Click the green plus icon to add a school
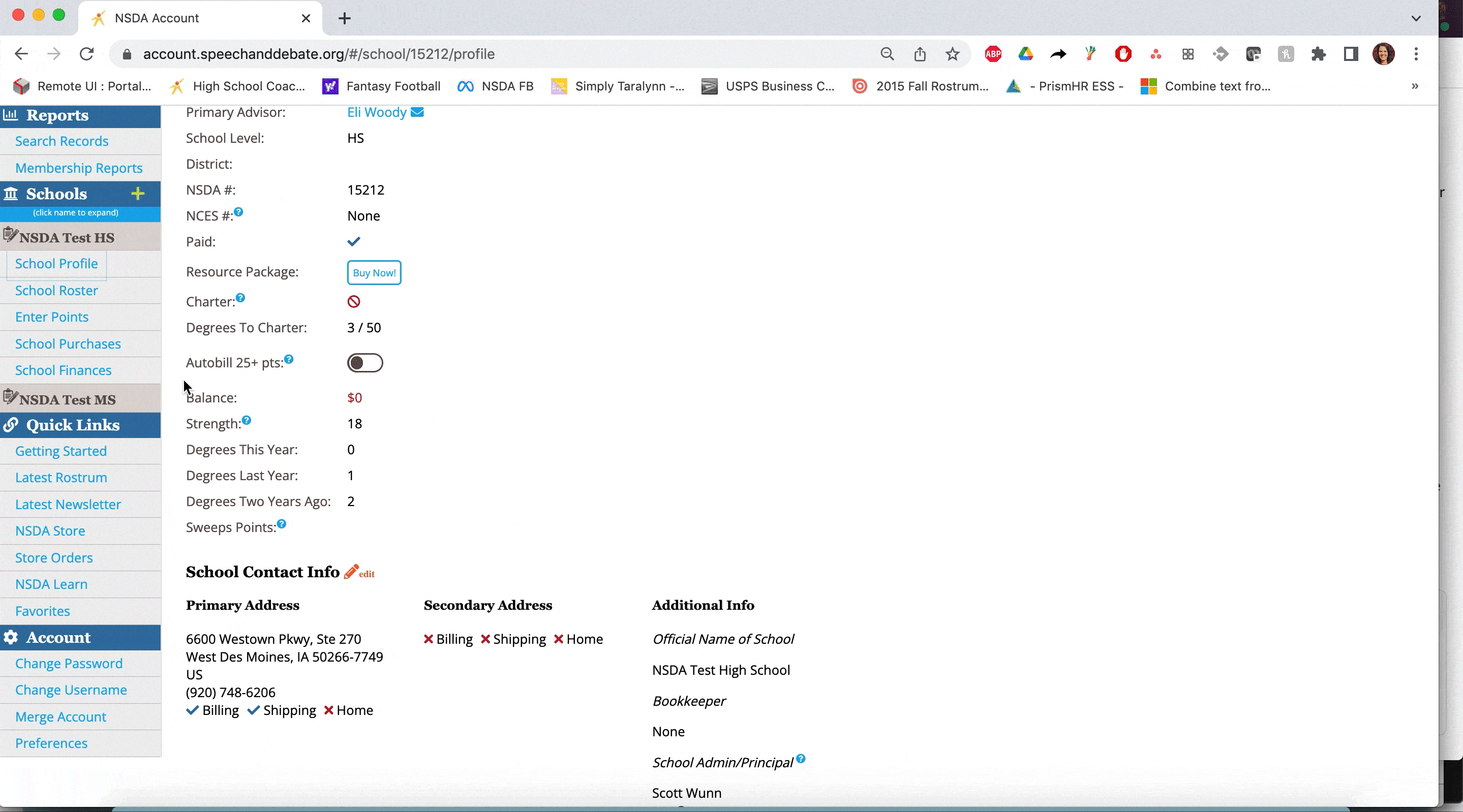The width and height of the screenshot is (1463, 812). 137,194
